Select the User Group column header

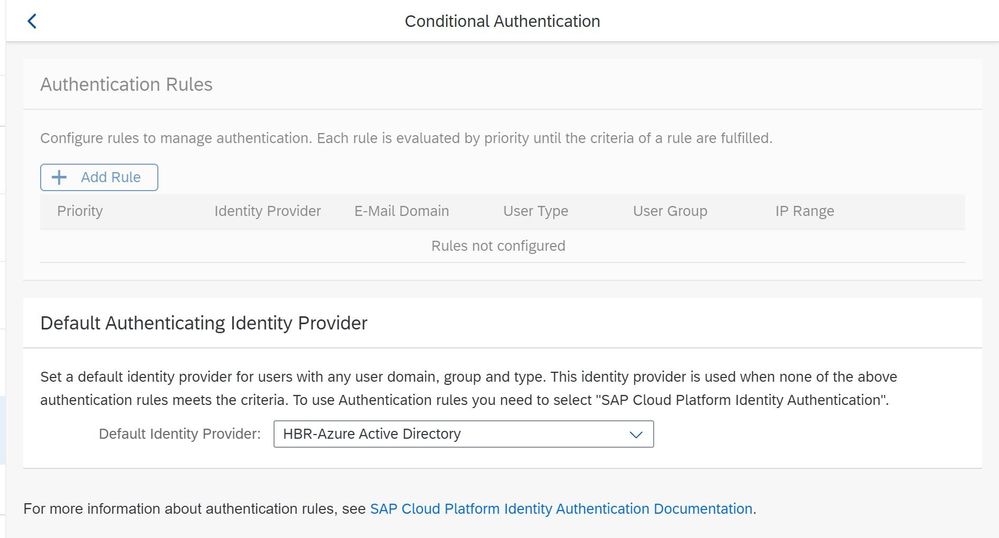[669, 211]
